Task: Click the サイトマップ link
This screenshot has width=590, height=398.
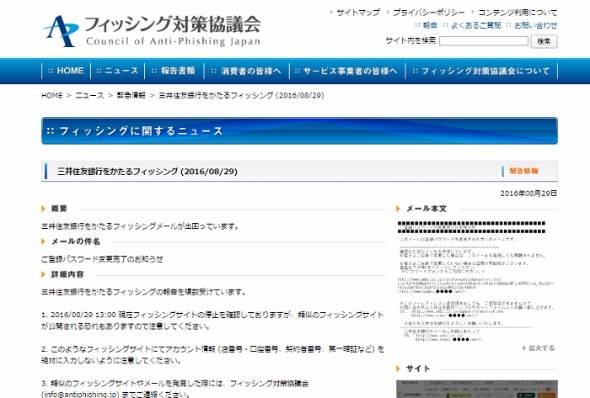Action: click(x=358, y=12)
